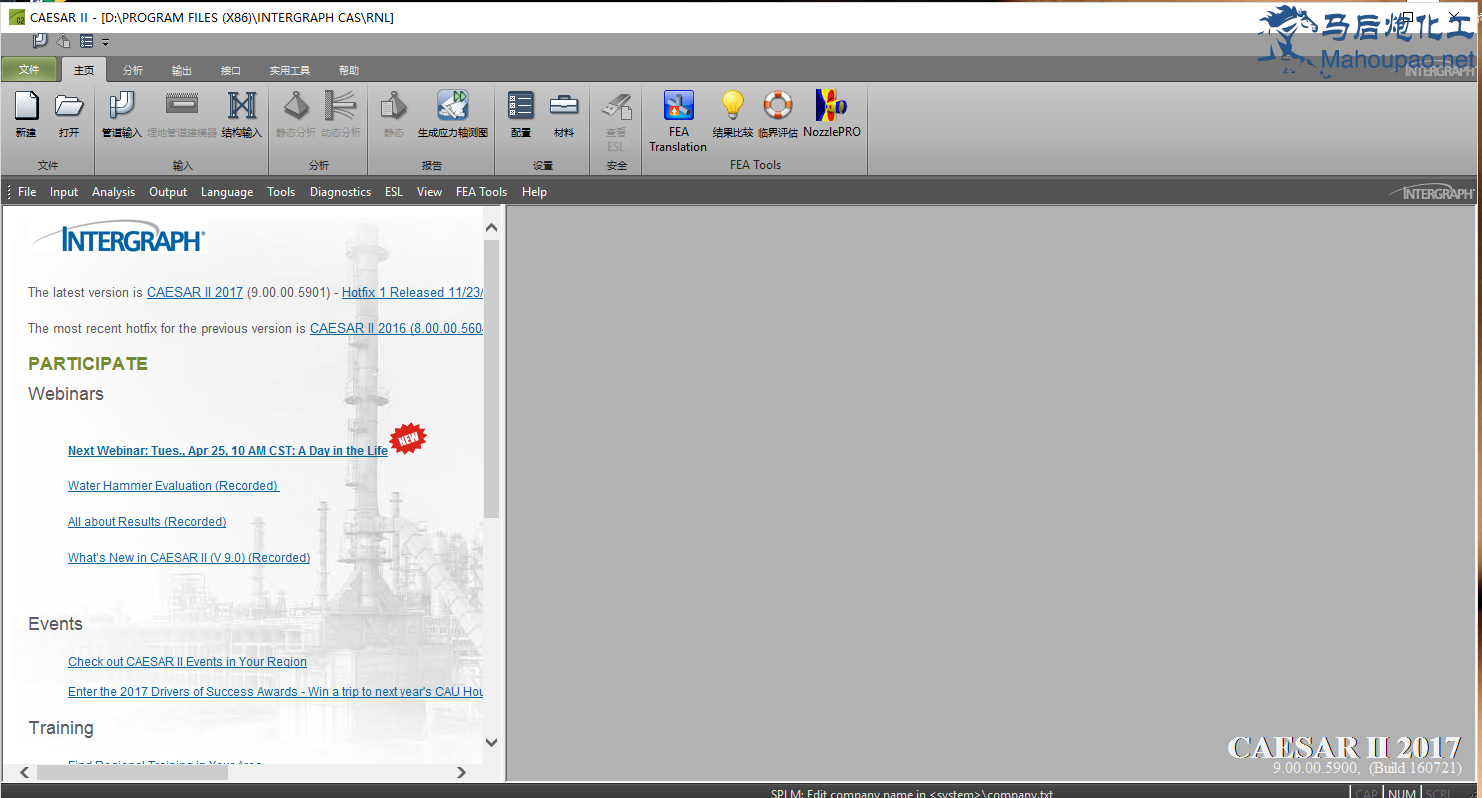The height and width of the screenshot is (798, 1482).
Task: Open the Analysis menu
Action: coord(113,192)
